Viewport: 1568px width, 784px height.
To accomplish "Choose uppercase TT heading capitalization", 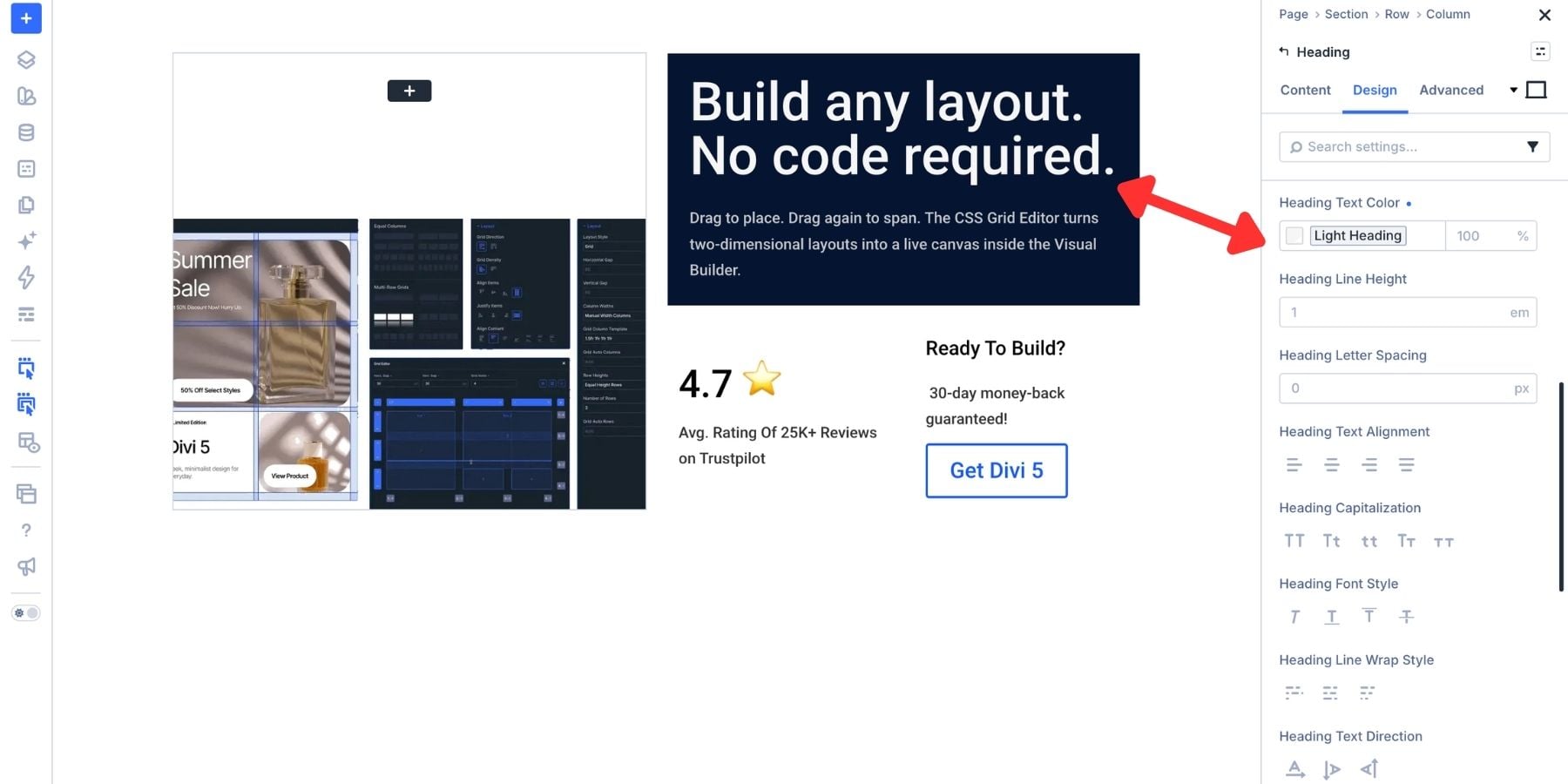I will point(1294,541).
